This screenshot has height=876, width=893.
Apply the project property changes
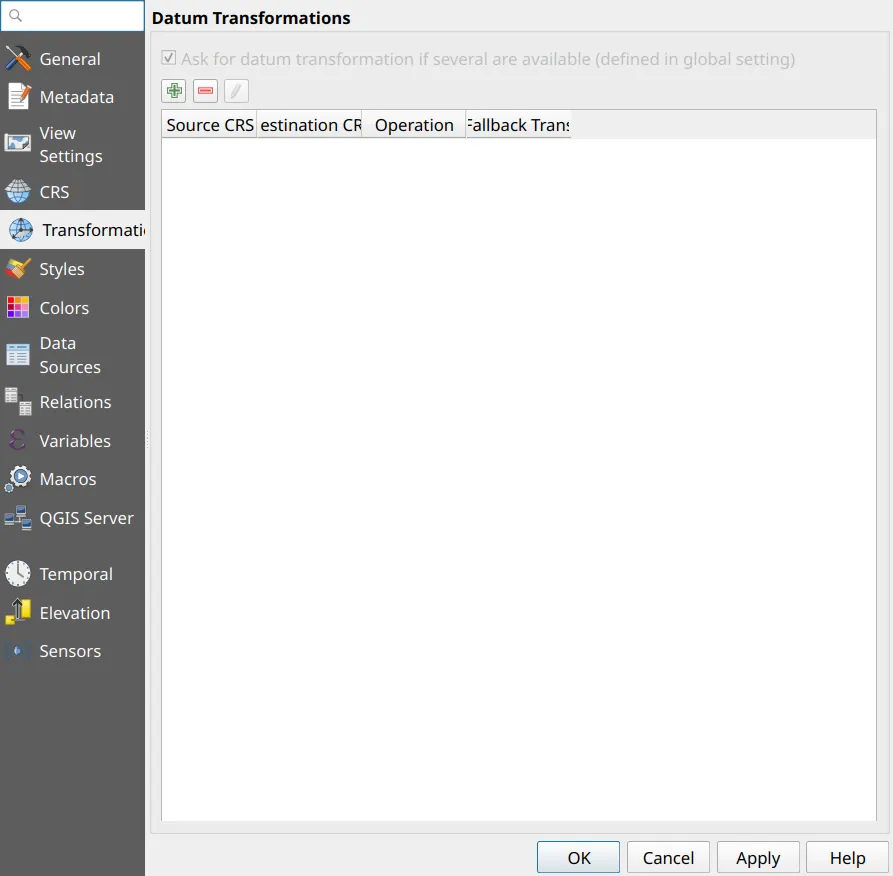[758, 857]
